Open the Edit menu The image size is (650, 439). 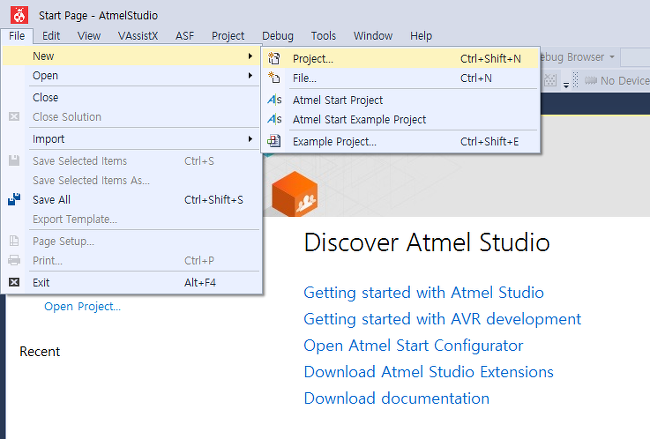[51, 36]
